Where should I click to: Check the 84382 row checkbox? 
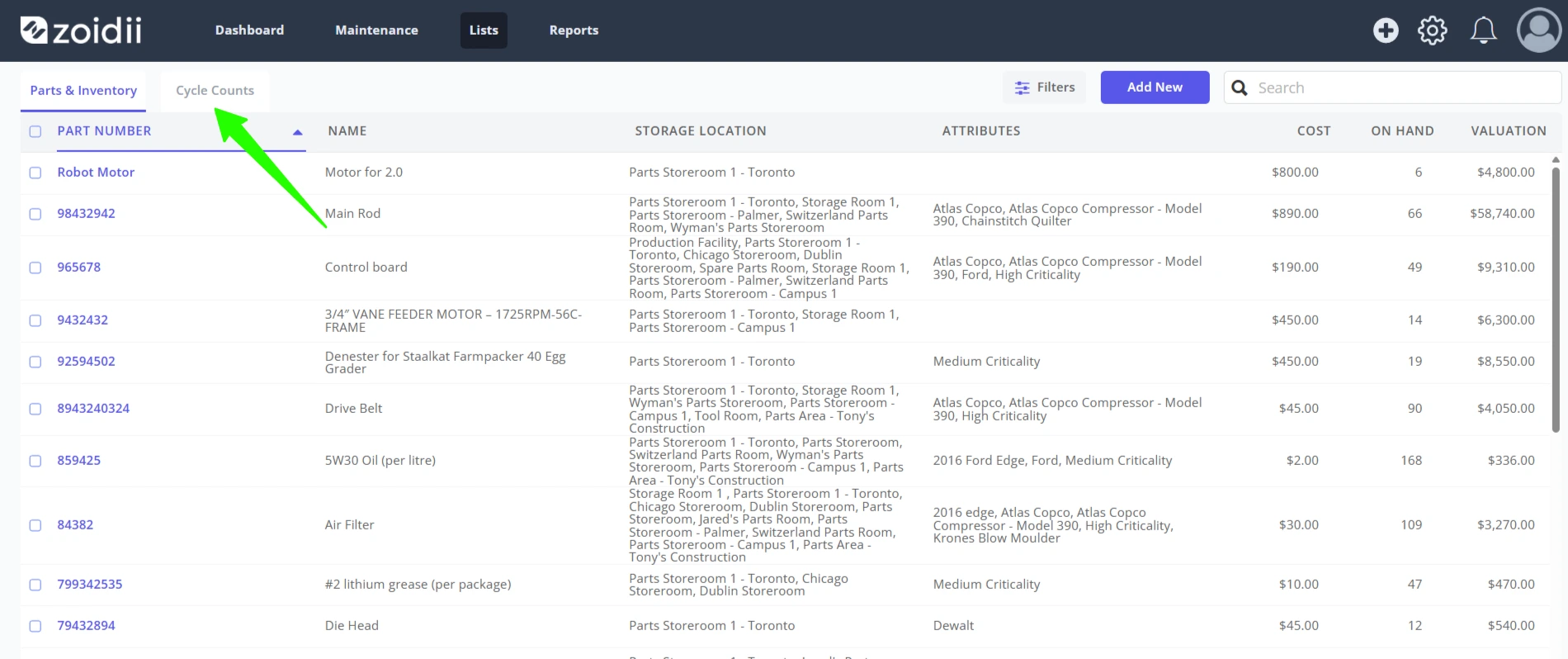click(x=35, y=525)
